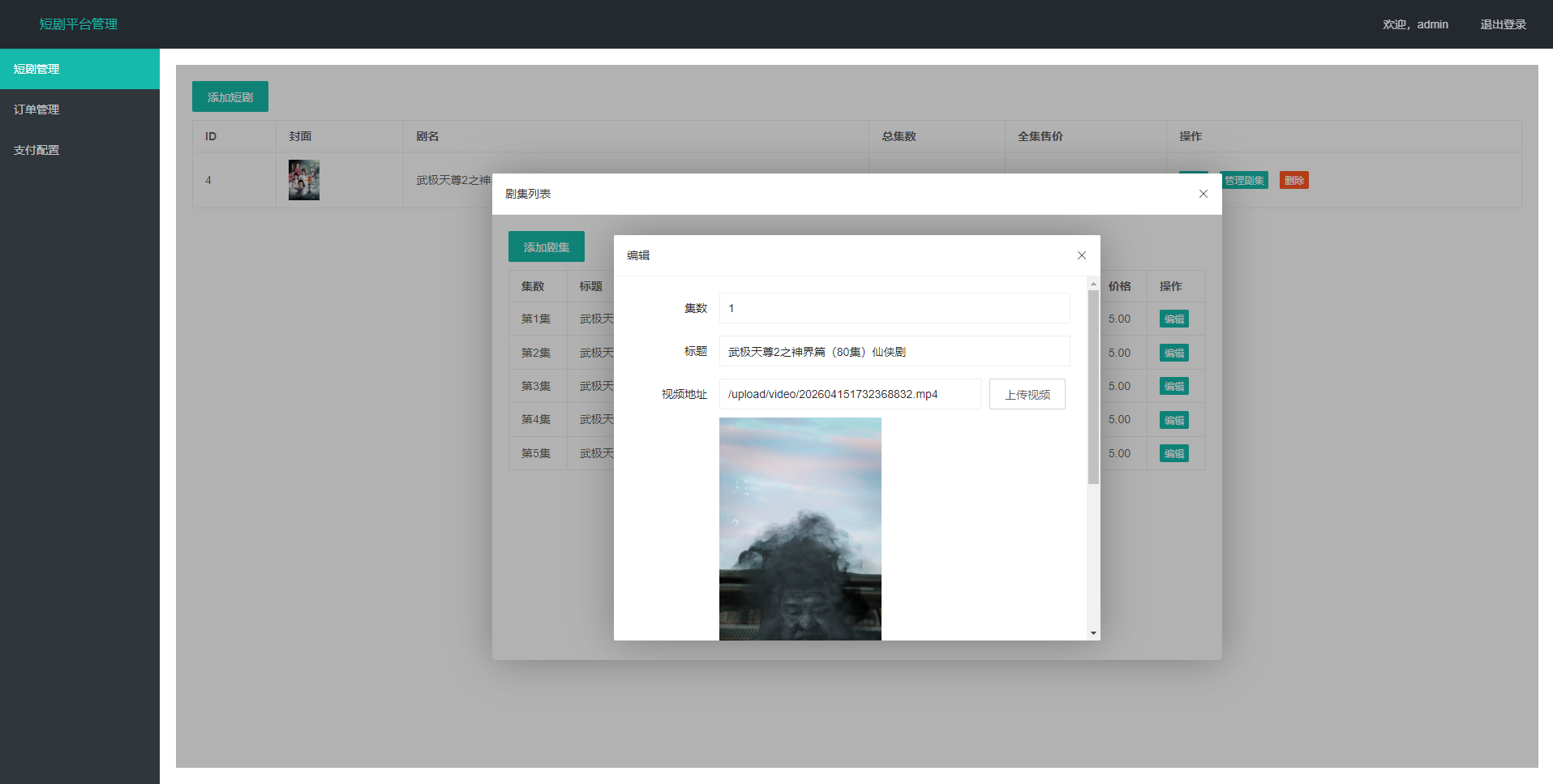Close the 编辑 dialog with X icon

pyautogui.click(x=1081, y=255)
